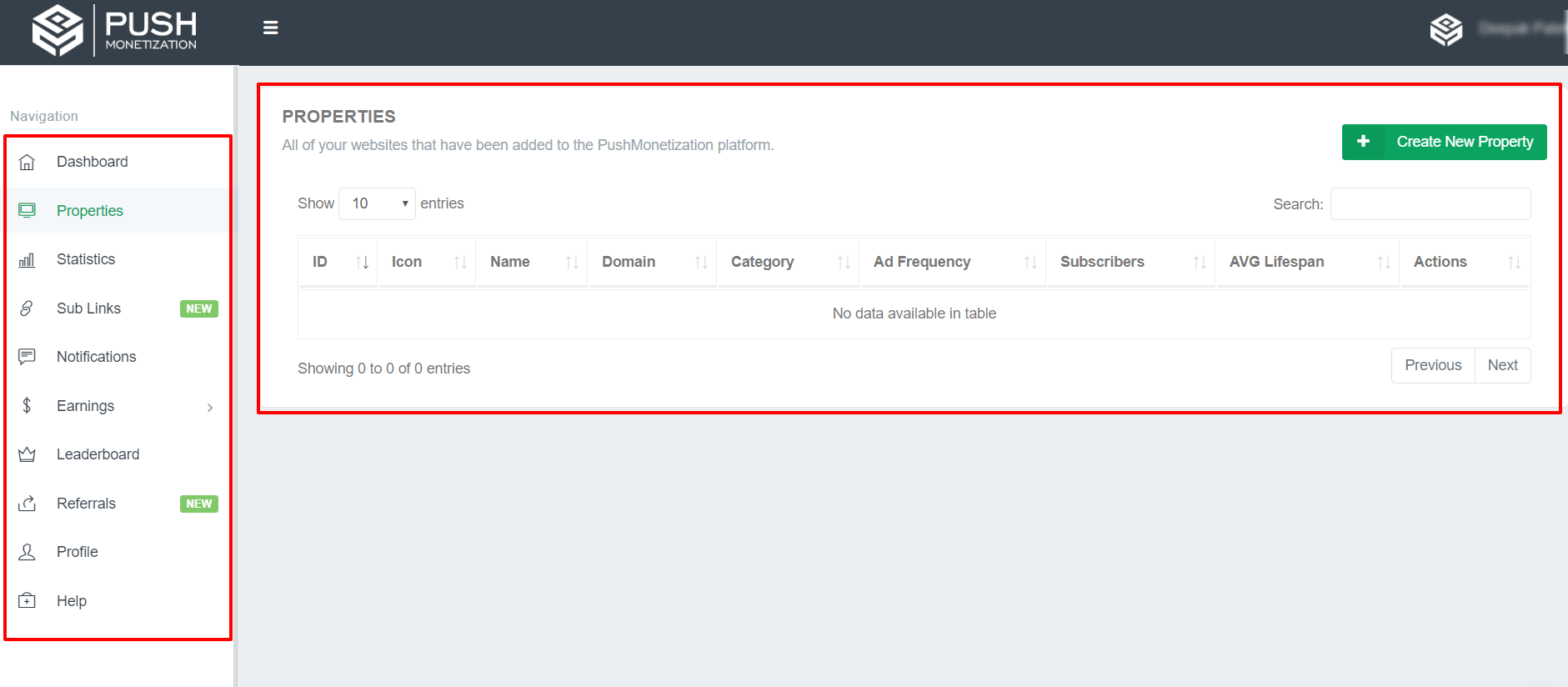
Task: Open the Profile menu item
Action: (78, 552)
